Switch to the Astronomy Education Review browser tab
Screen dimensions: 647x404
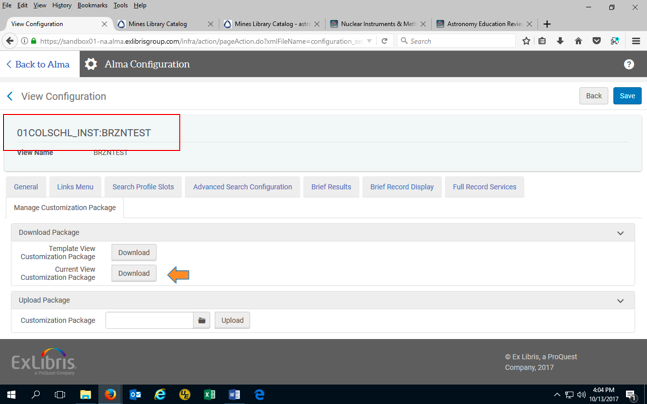point(484,24)
